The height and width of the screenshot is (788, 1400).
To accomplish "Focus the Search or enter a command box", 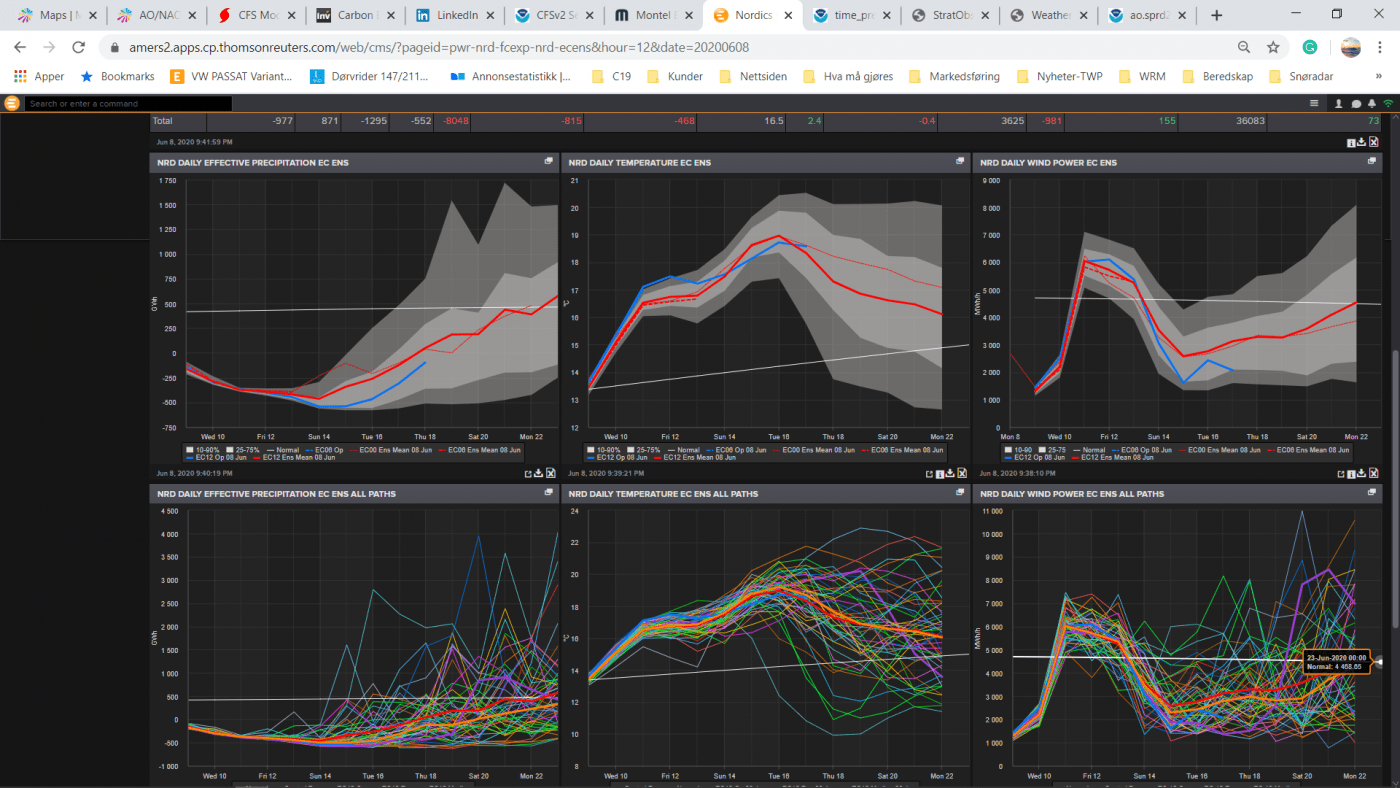I will pos(128,103).
